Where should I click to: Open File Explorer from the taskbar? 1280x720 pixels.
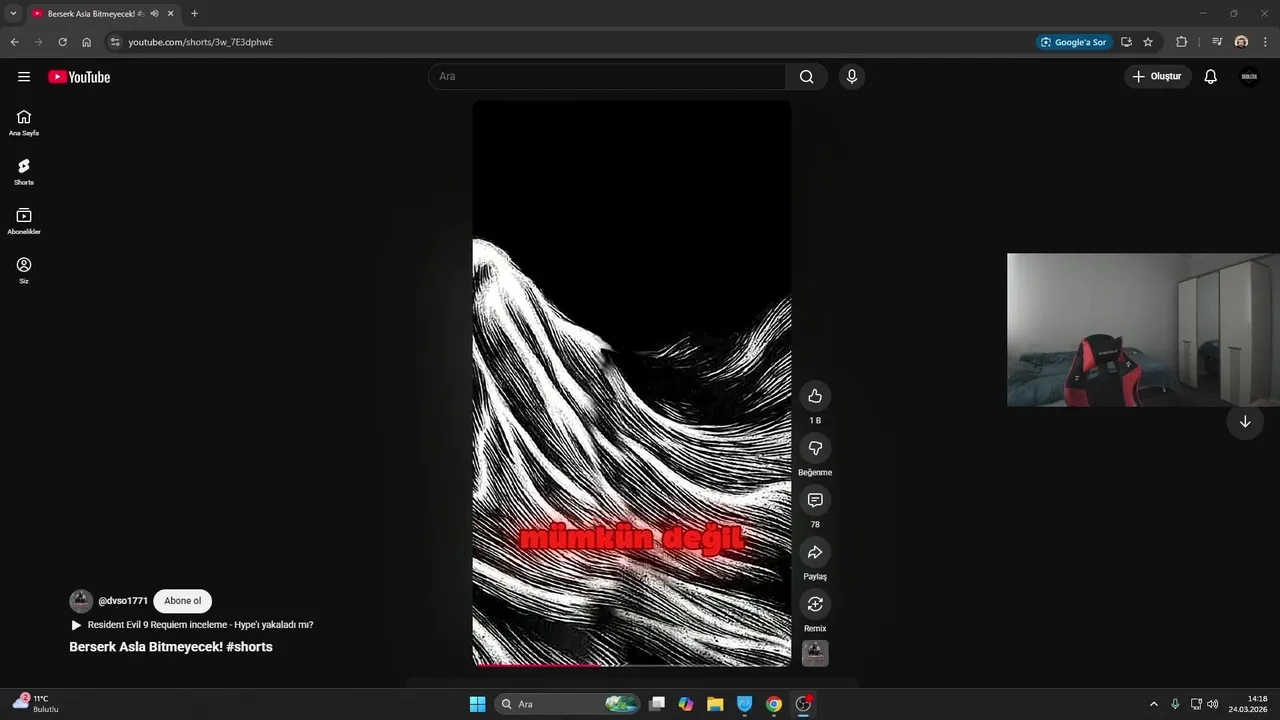click(x=715, y=704)
